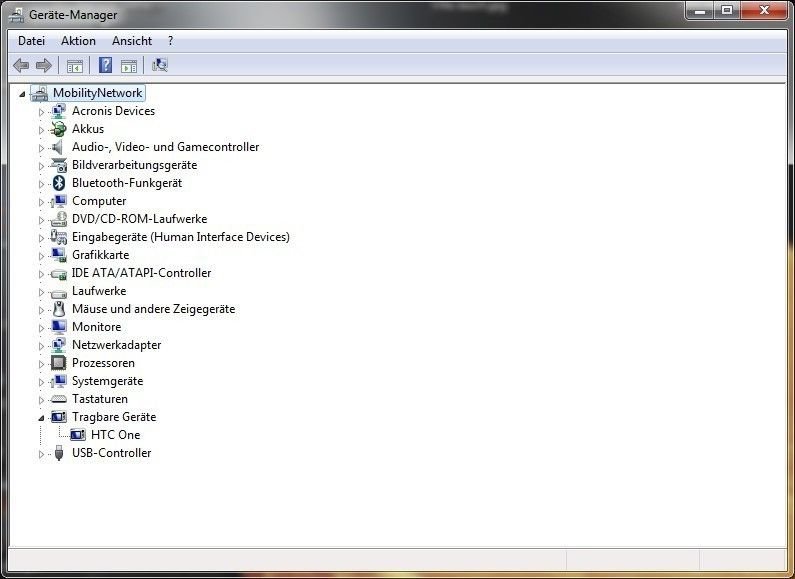Click the HTC One device icon
This screenshot has width=795, height=579.
pos(78,435)
